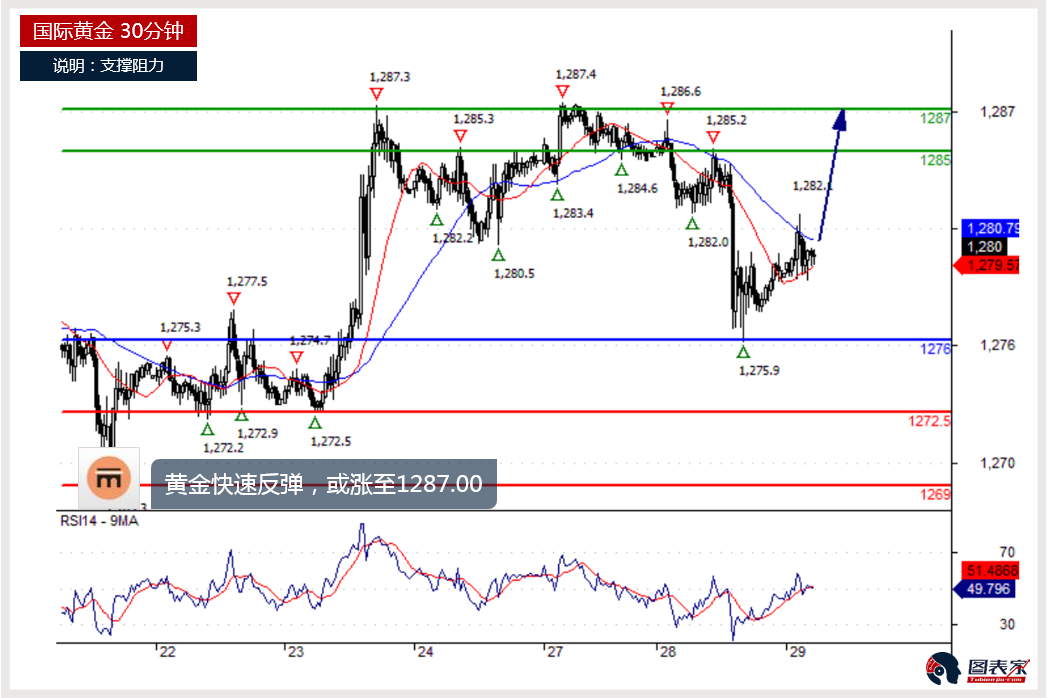Click the 1,270 price axis label
Image resolution: width=1047 pixels, height=698 pixels.
coord(997,463)
